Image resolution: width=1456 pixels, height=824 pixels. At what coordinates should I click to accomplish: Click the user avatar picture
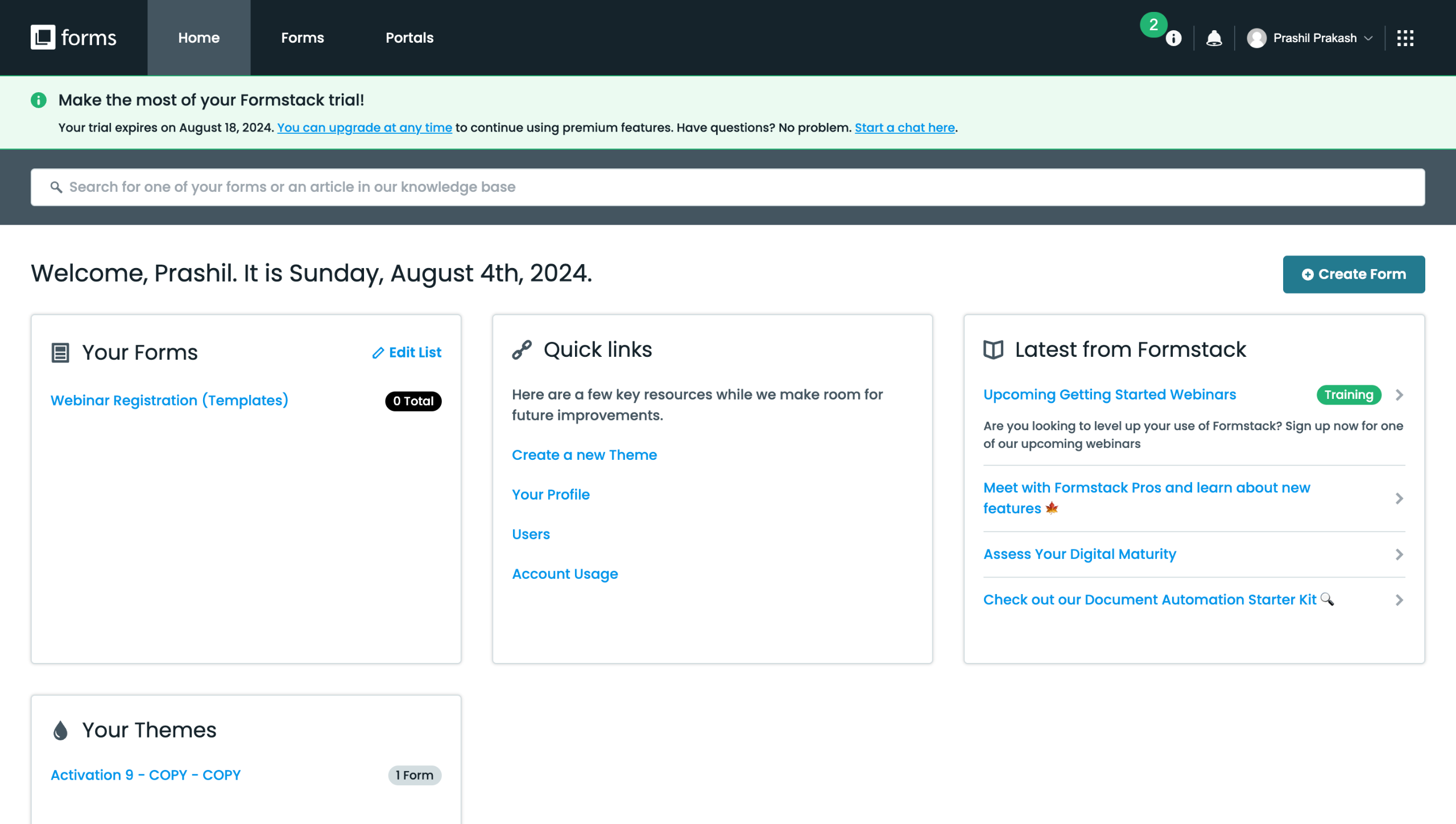click(1256, 38)
